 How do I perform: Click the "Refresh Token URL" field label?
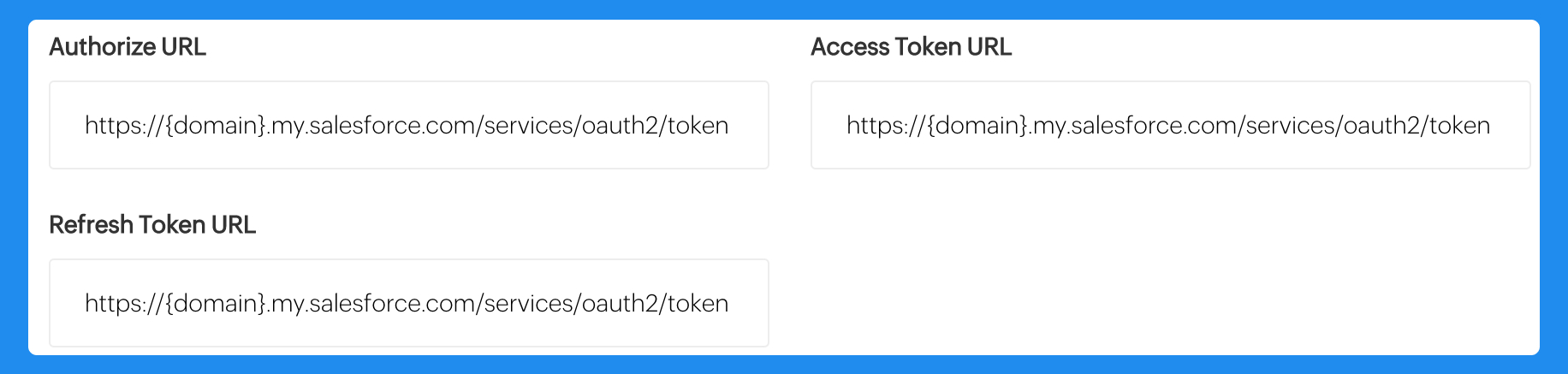[152, 225]
